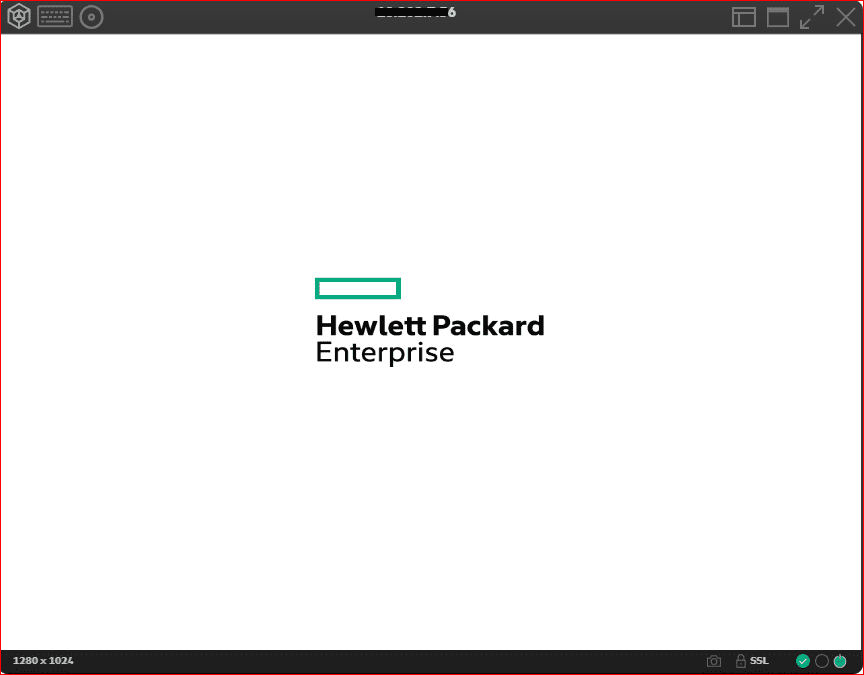Click the SSL status label
The width and height of the screenshot is (864, 675).
[759, 661]
